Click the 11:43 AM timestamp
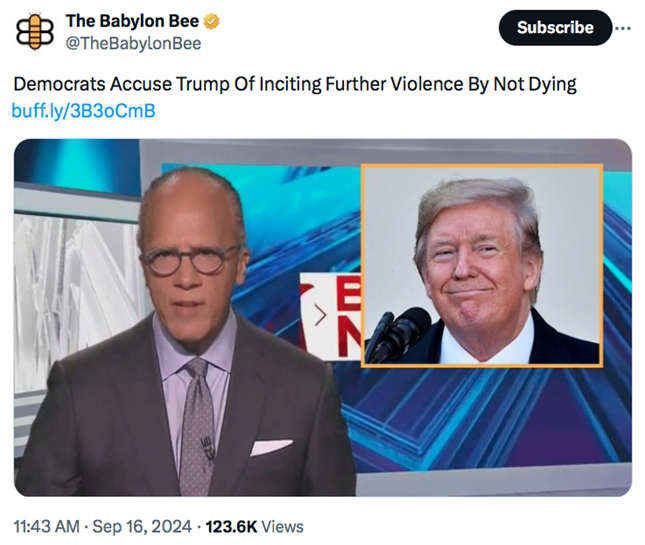Image resolution: width=645 pixels, height=545 pixels. coord(49,526)
